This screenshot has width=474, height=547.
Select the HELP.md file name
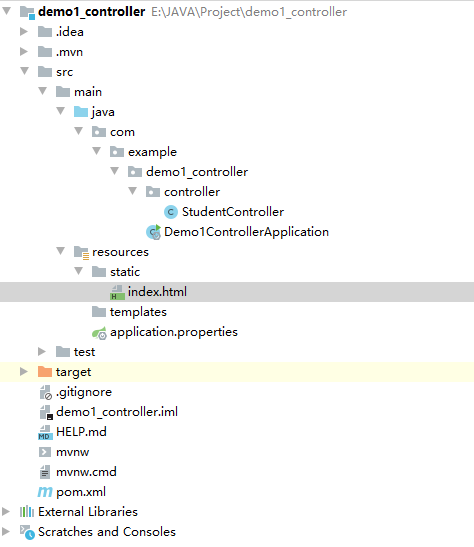[81, 432]
